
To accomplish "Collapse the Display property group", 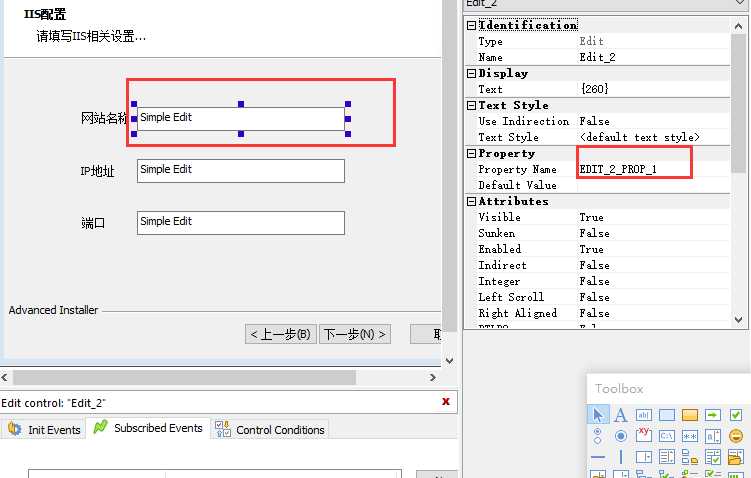I will (471, 73).
